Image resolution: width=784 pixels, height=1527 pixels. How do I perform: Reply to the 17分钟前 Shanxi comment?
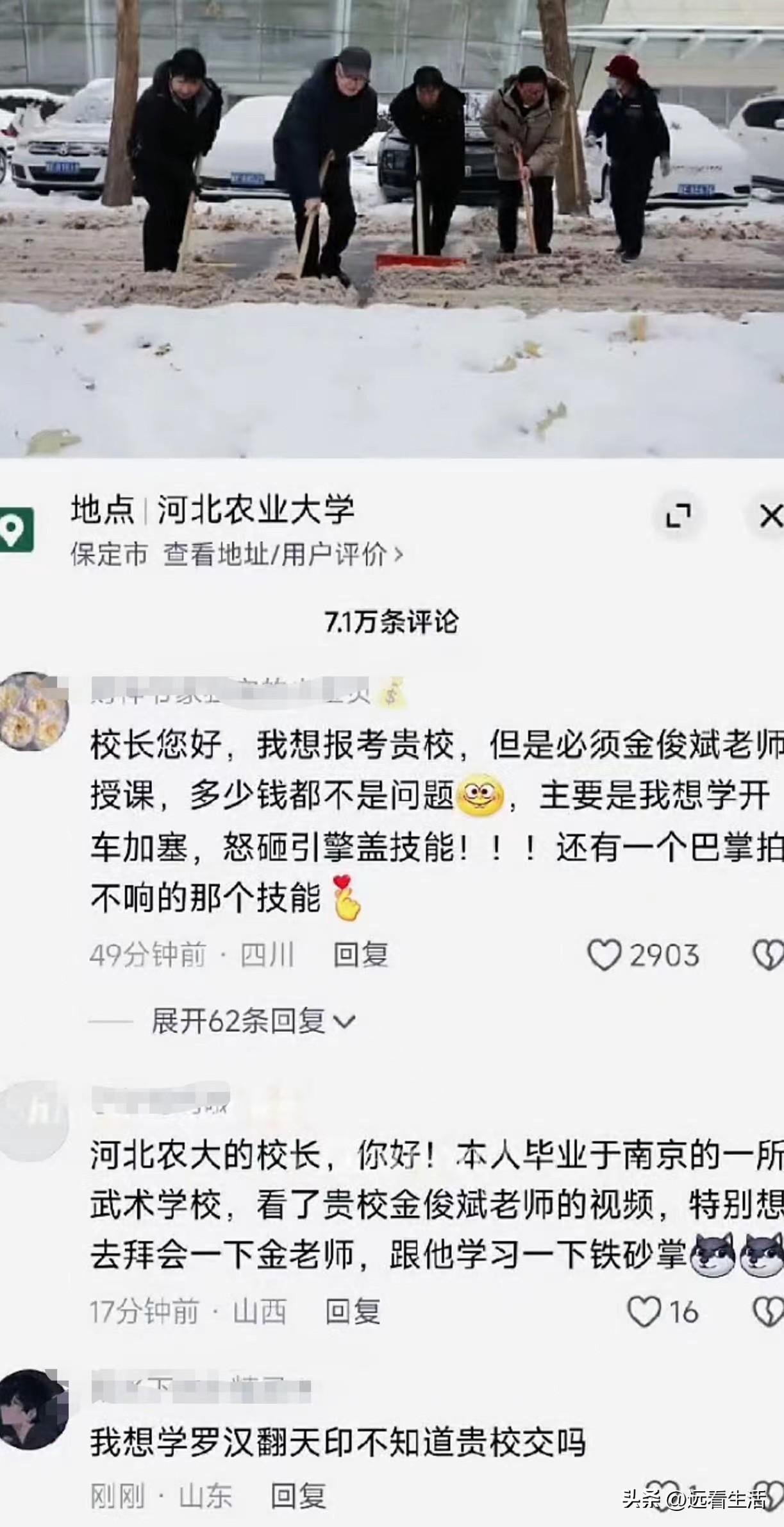click(x=353, y=1312)
